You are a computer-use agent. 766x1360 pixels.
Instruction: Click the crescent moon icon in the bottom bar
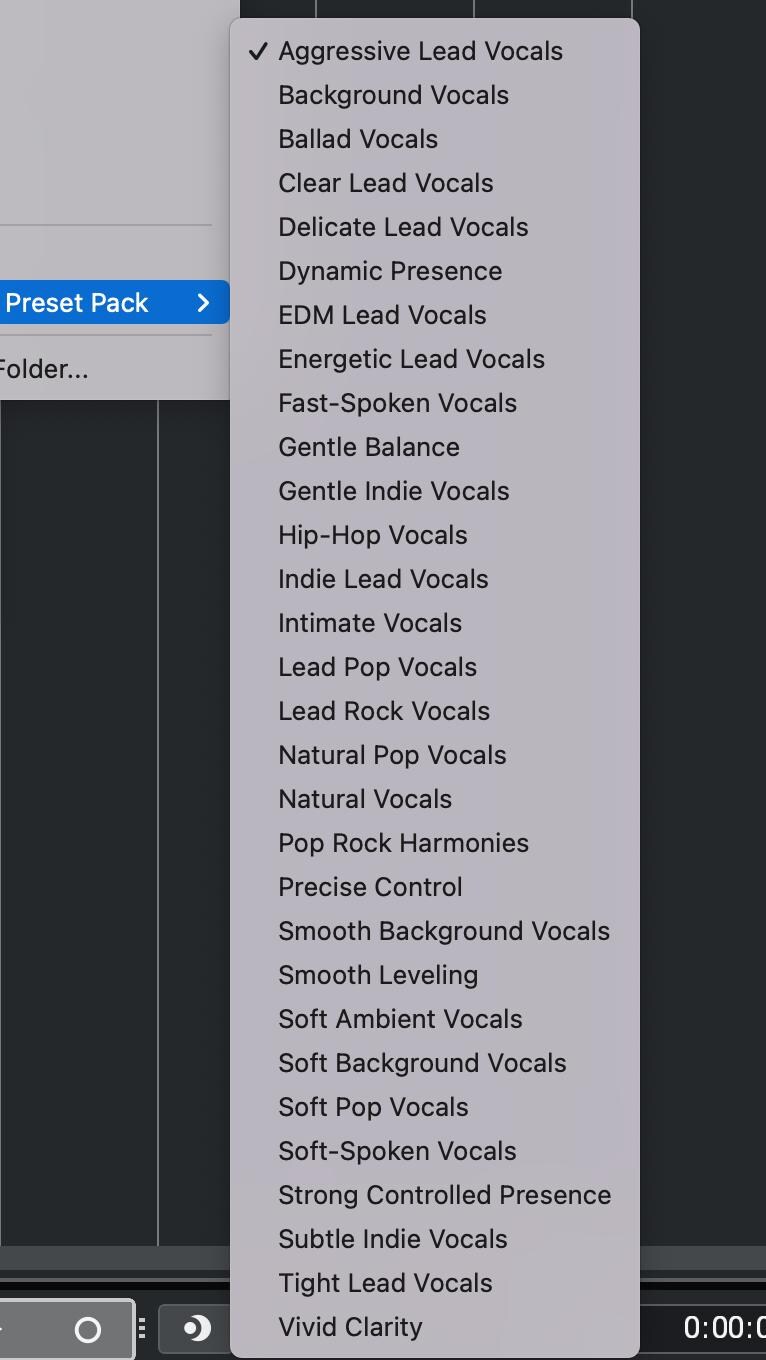197,1328
